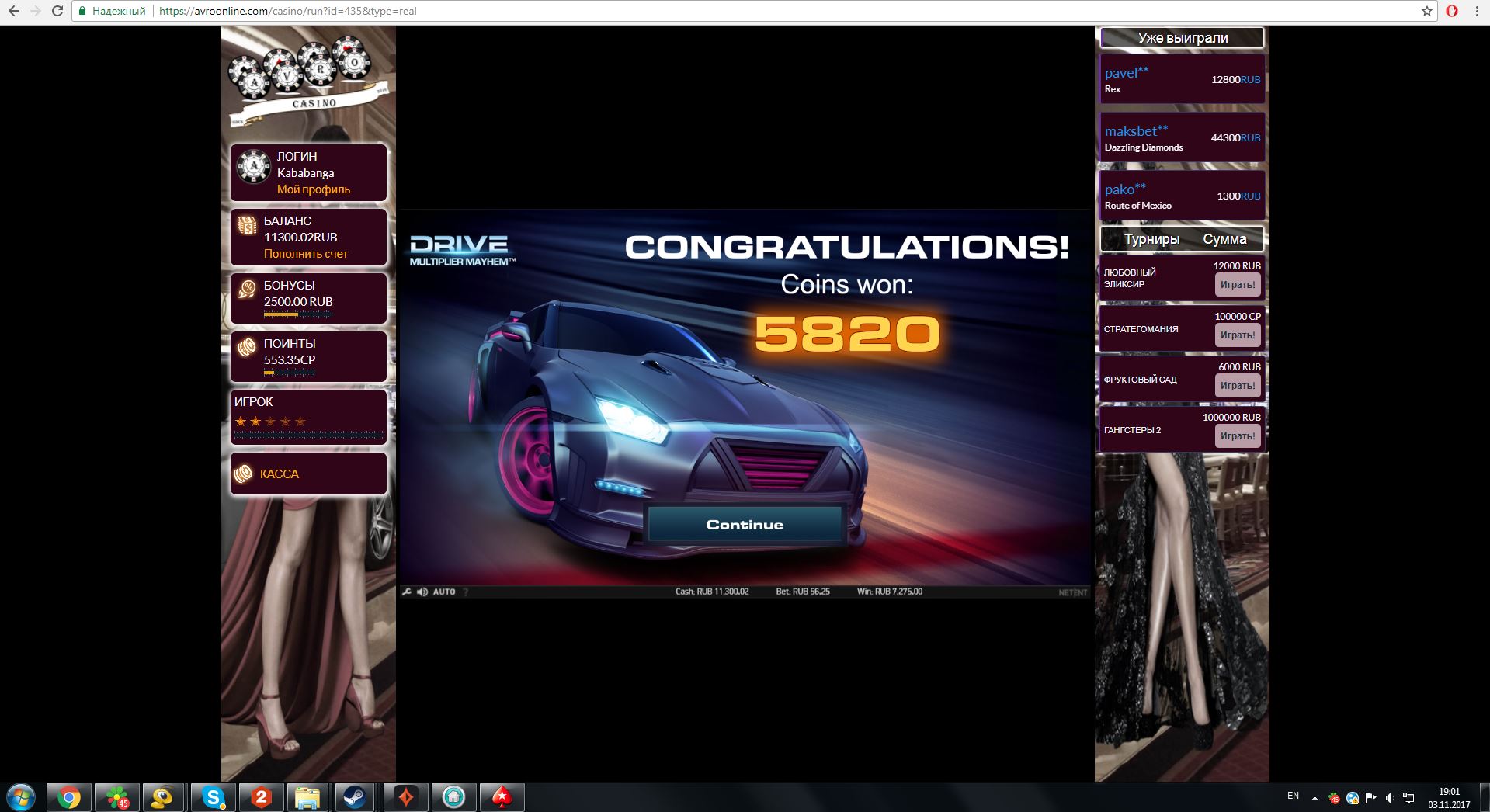Mute the game sound speaker icon
Viewport: 1490px width, 812px height.
422,592
